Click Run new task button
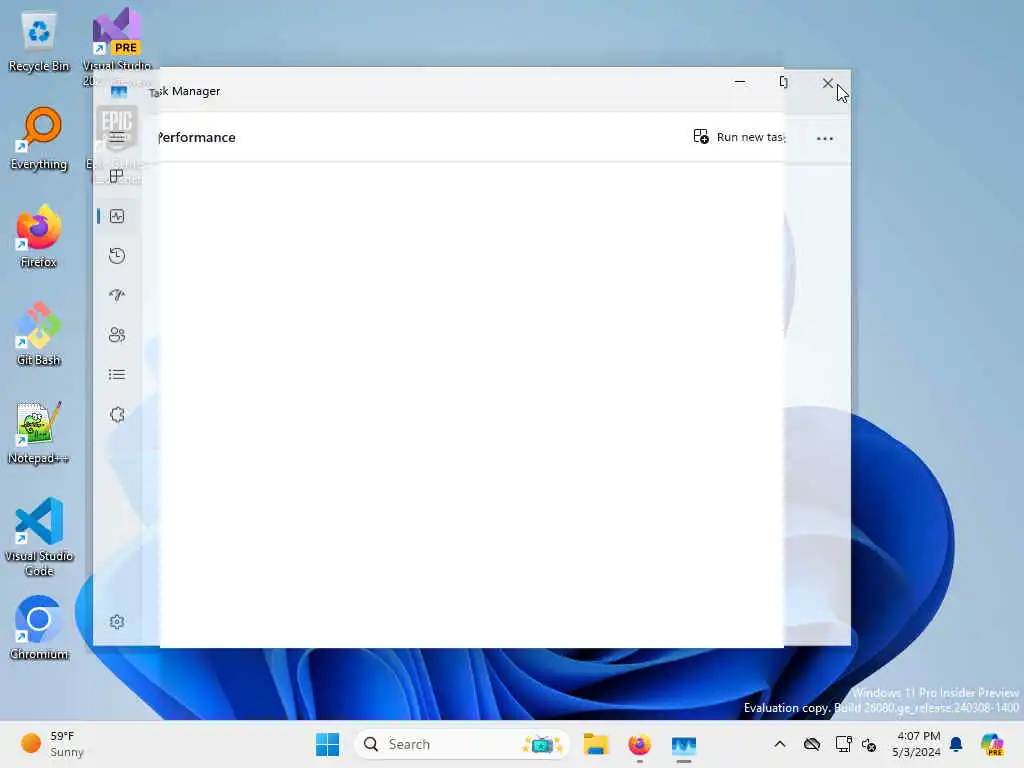This screenshot has width=1024, height=768. (739, 137)
